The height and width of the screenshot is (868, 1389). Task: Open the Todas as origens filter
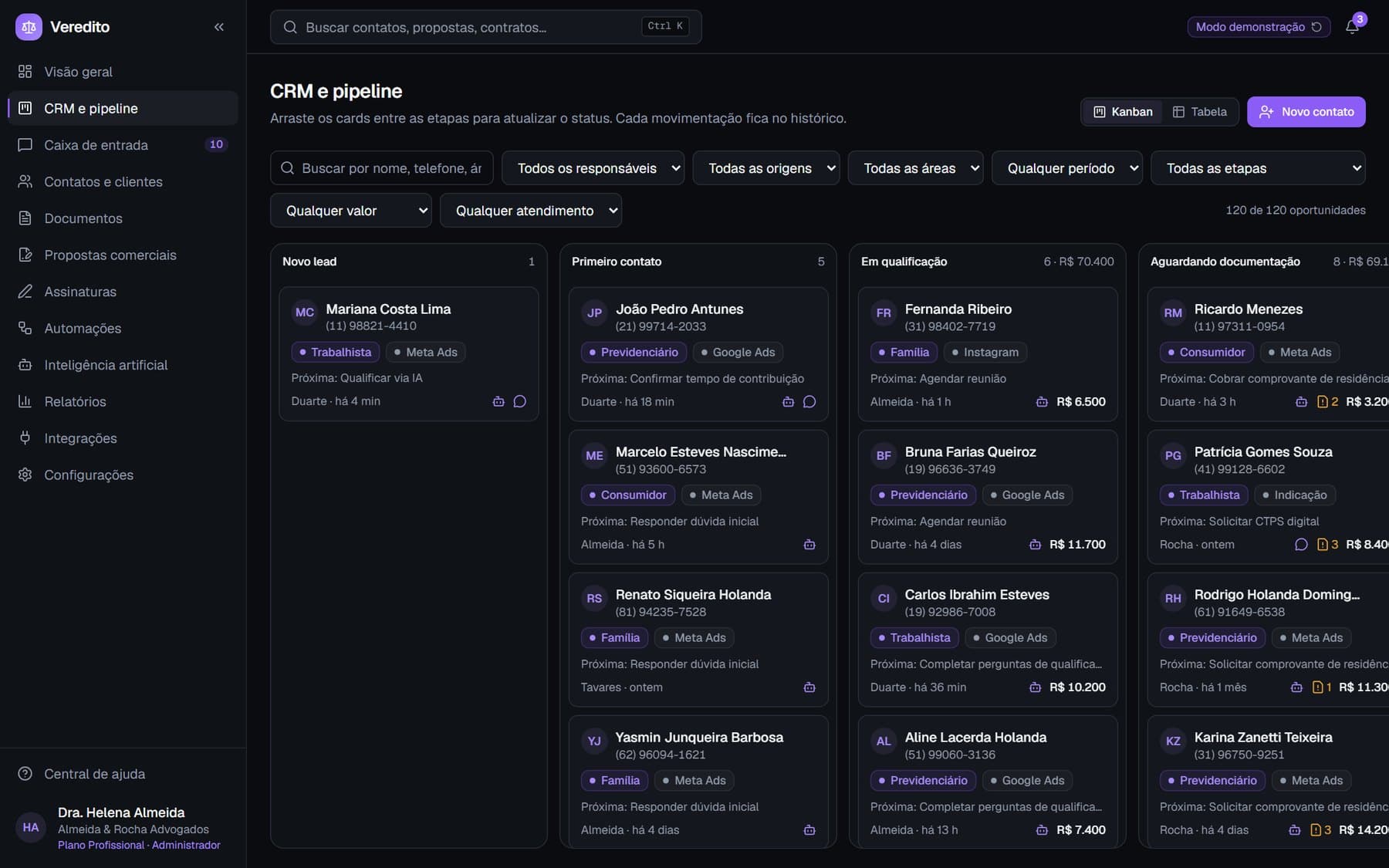coord(766,168)
